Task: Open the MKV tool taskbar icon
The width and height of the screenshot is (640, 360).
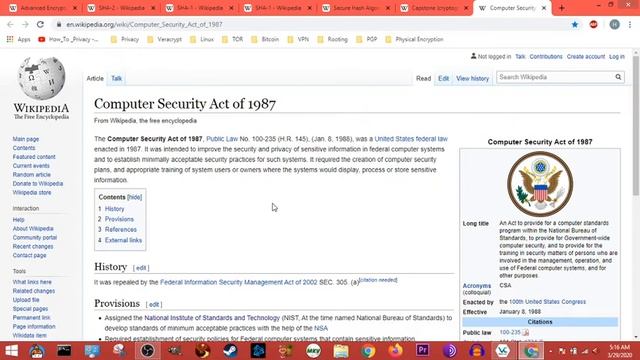Action: (313, 351)
